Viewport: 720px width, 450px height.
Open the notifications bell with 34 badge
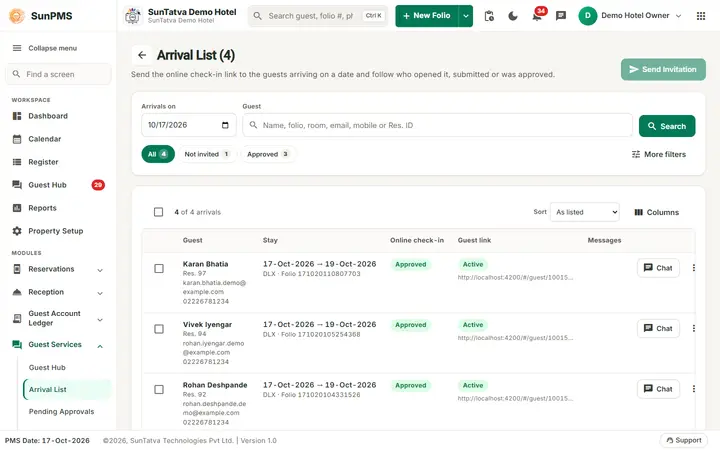pyautogui.click(x=537, y=16)
